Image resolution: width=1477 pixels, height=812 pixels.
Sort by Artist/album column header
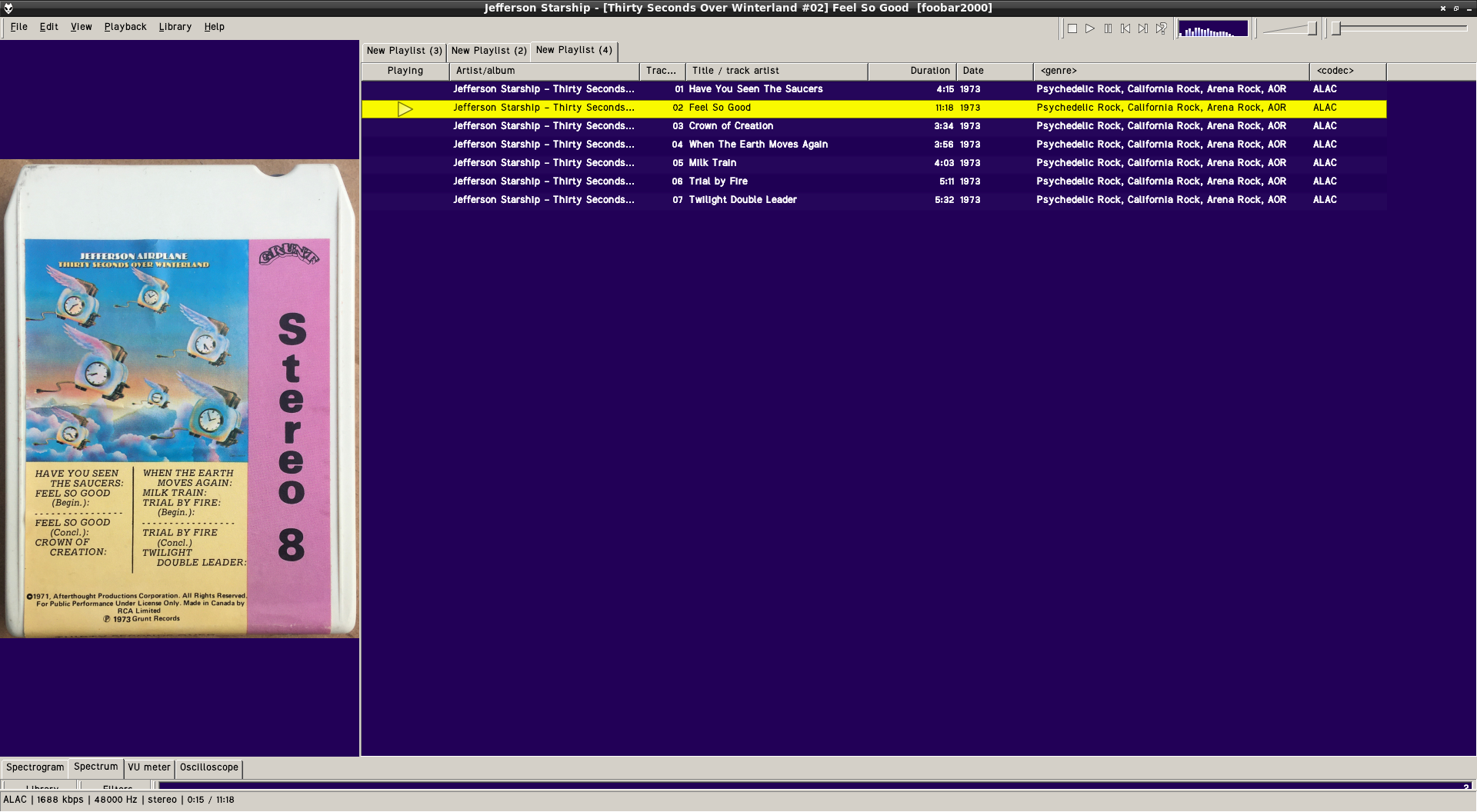(x=545, y=71)
